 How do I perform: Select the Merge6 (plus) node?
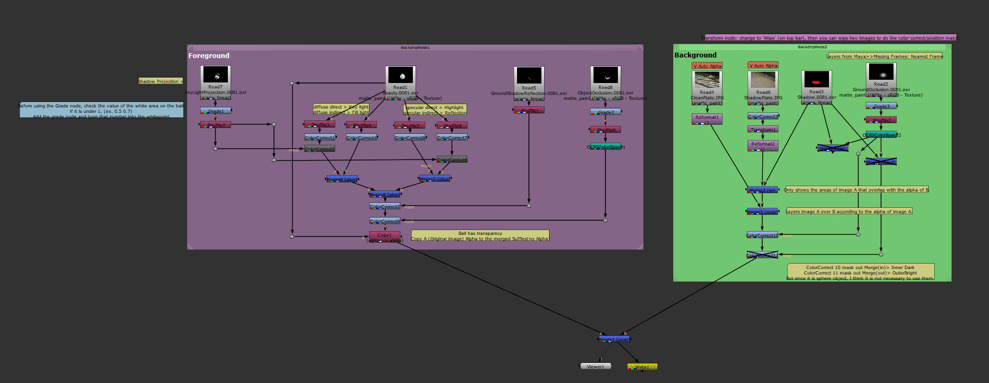(342, 179)
